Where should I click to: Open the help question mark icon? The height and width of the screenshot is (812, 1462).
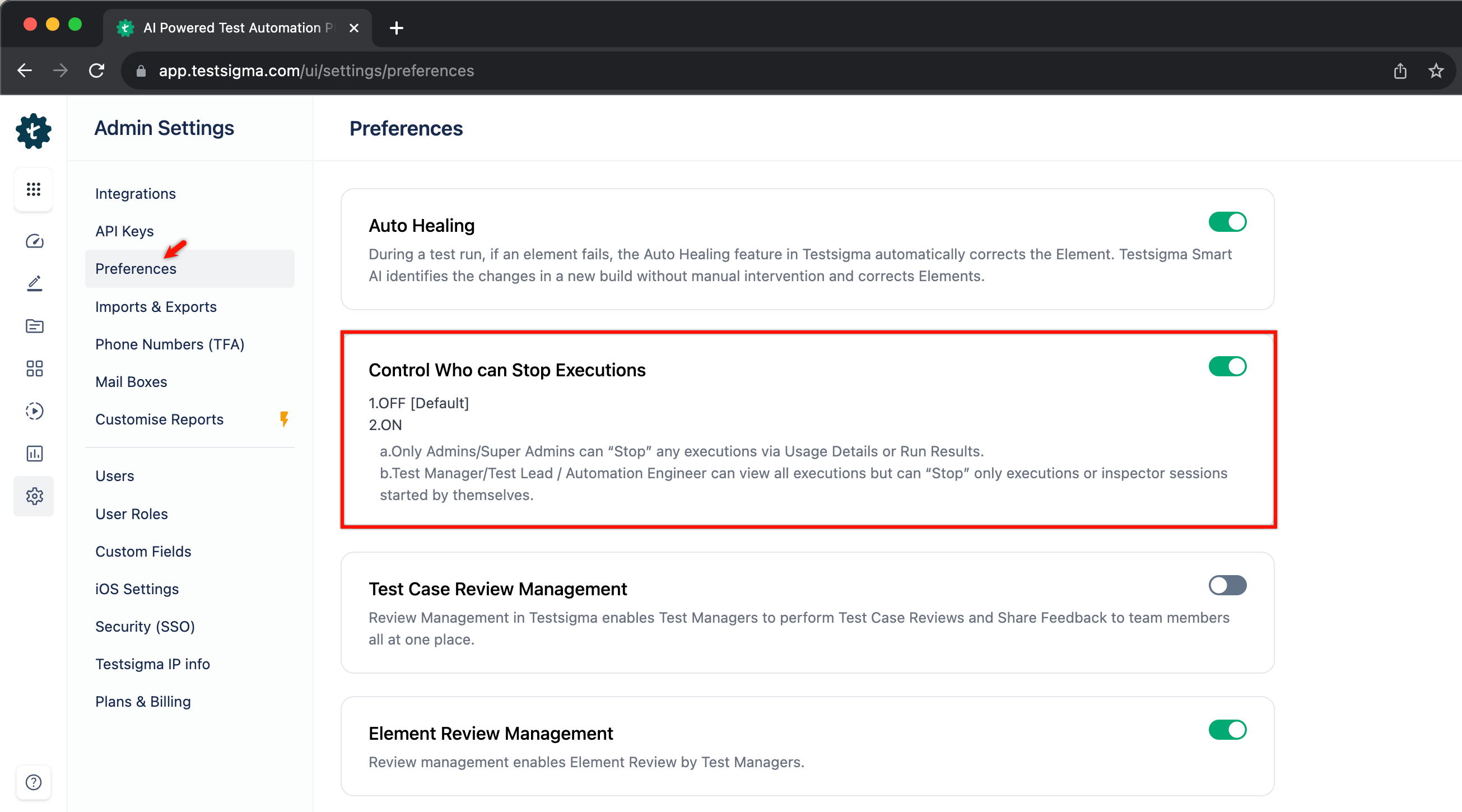point(34,782)
